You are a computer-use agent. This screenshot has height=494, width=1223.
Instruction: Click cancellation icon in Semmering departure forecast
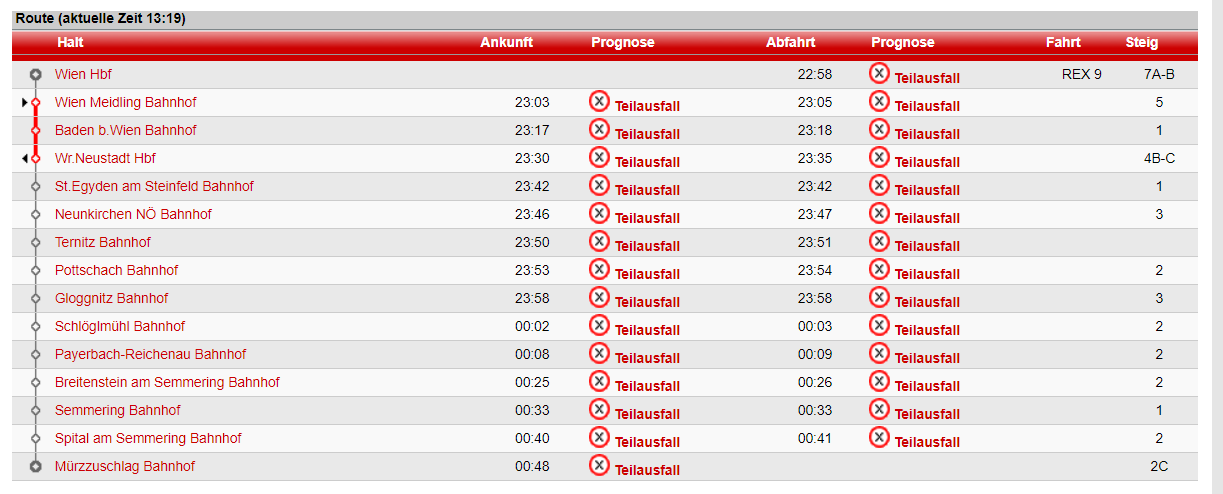(x=879, y=409)
